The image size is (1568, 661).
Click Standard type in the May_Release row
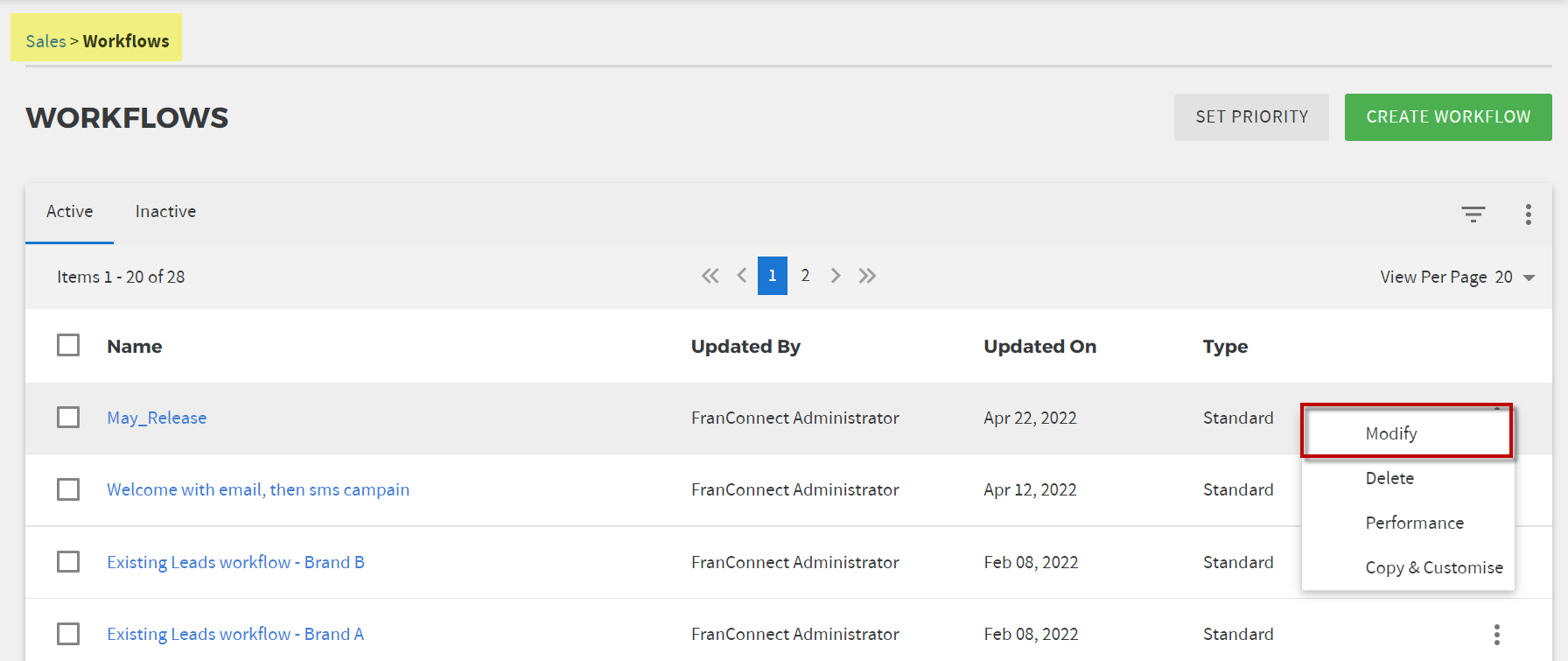point(1238,418)
